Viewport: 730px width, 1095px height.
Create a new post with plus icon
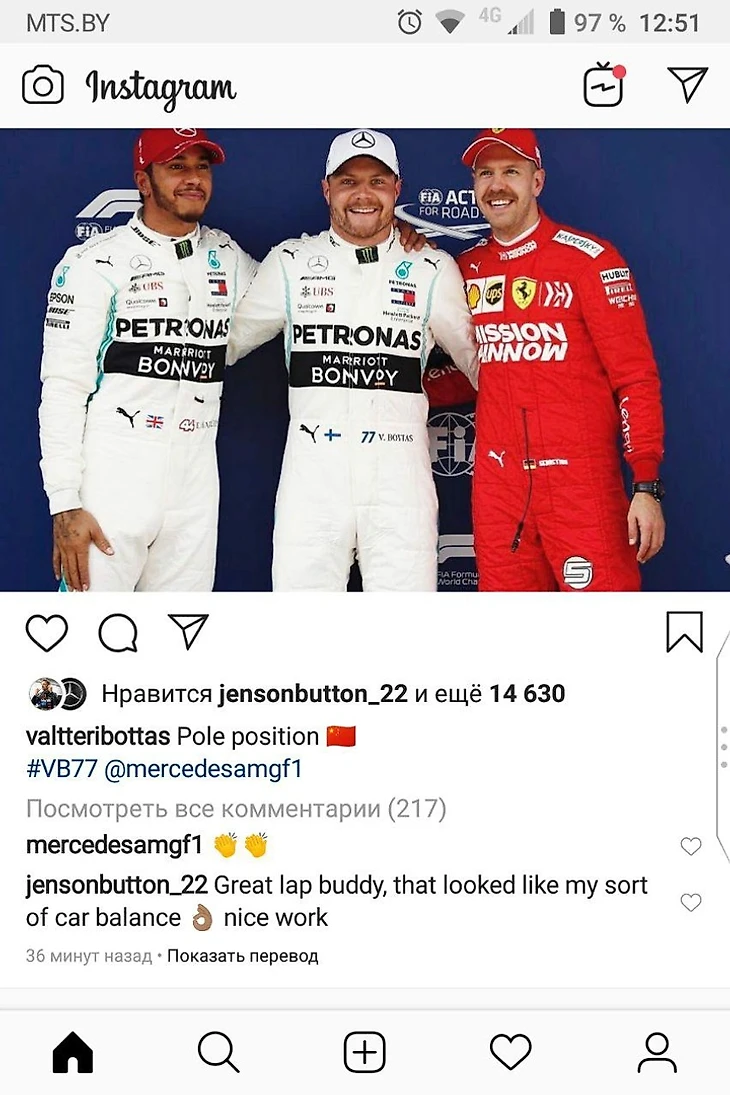tap(365, 1052)
